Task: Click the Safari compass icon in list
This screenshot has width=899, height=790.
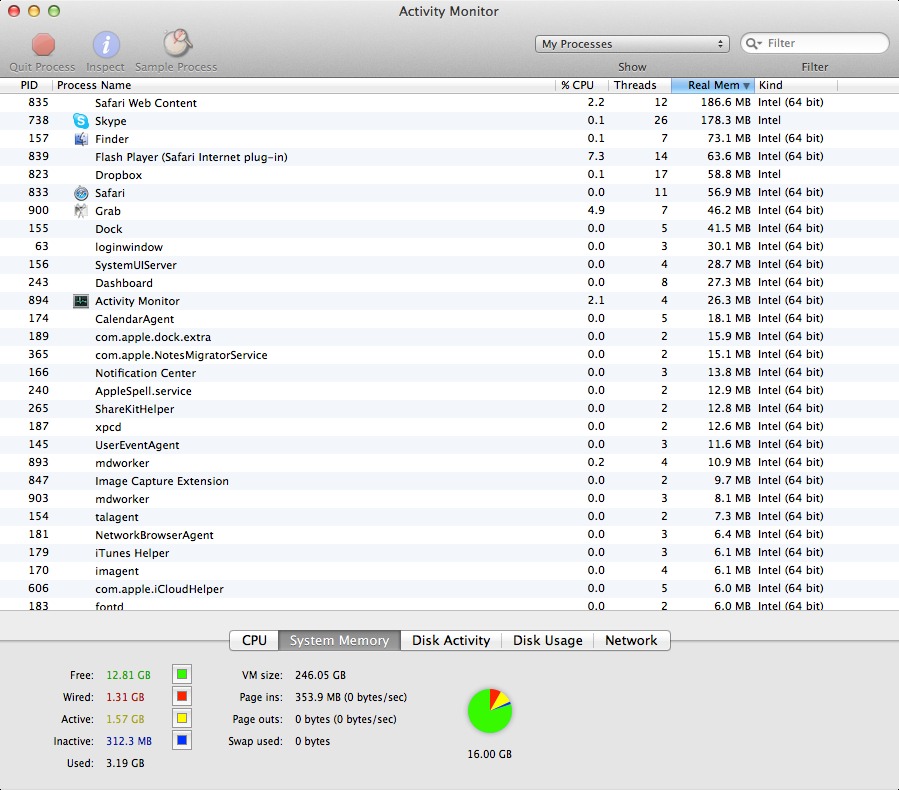Action: click(81, 193)
